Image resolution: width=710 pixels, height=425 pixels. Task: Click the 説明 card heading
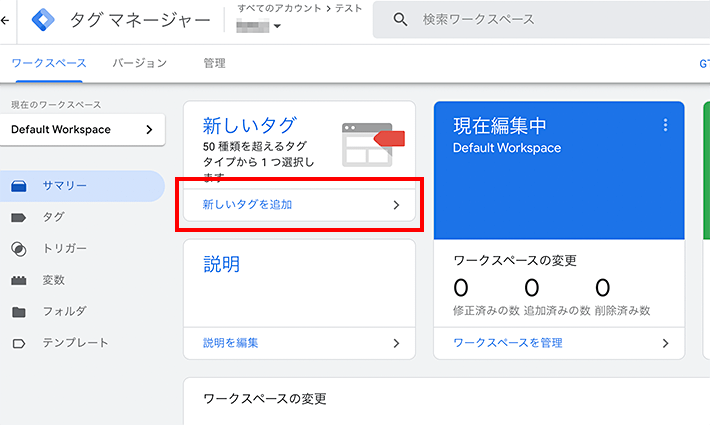tap(221, 264)
